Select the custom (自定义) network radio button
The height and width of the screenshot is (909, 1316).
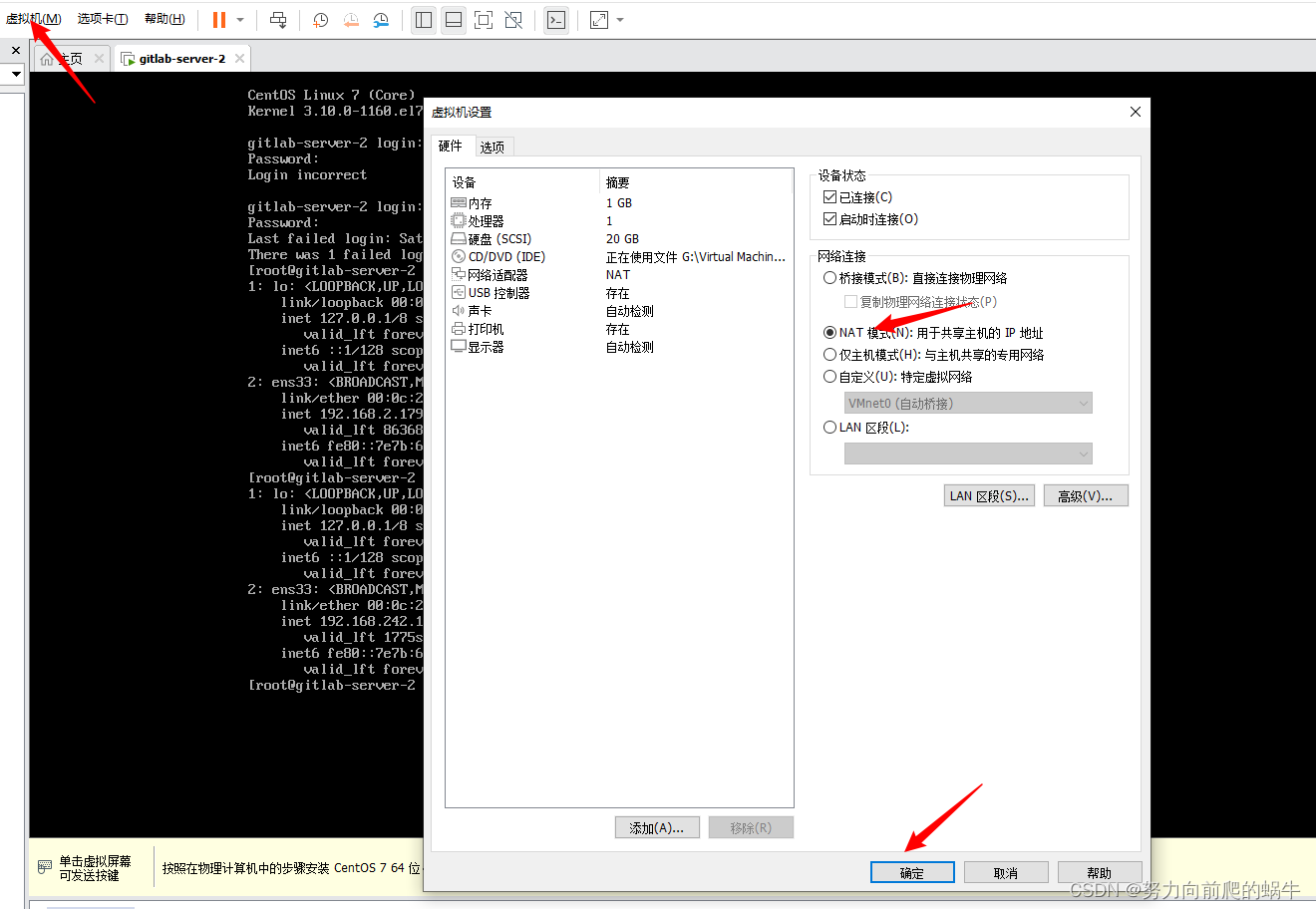tap(829, 377)
